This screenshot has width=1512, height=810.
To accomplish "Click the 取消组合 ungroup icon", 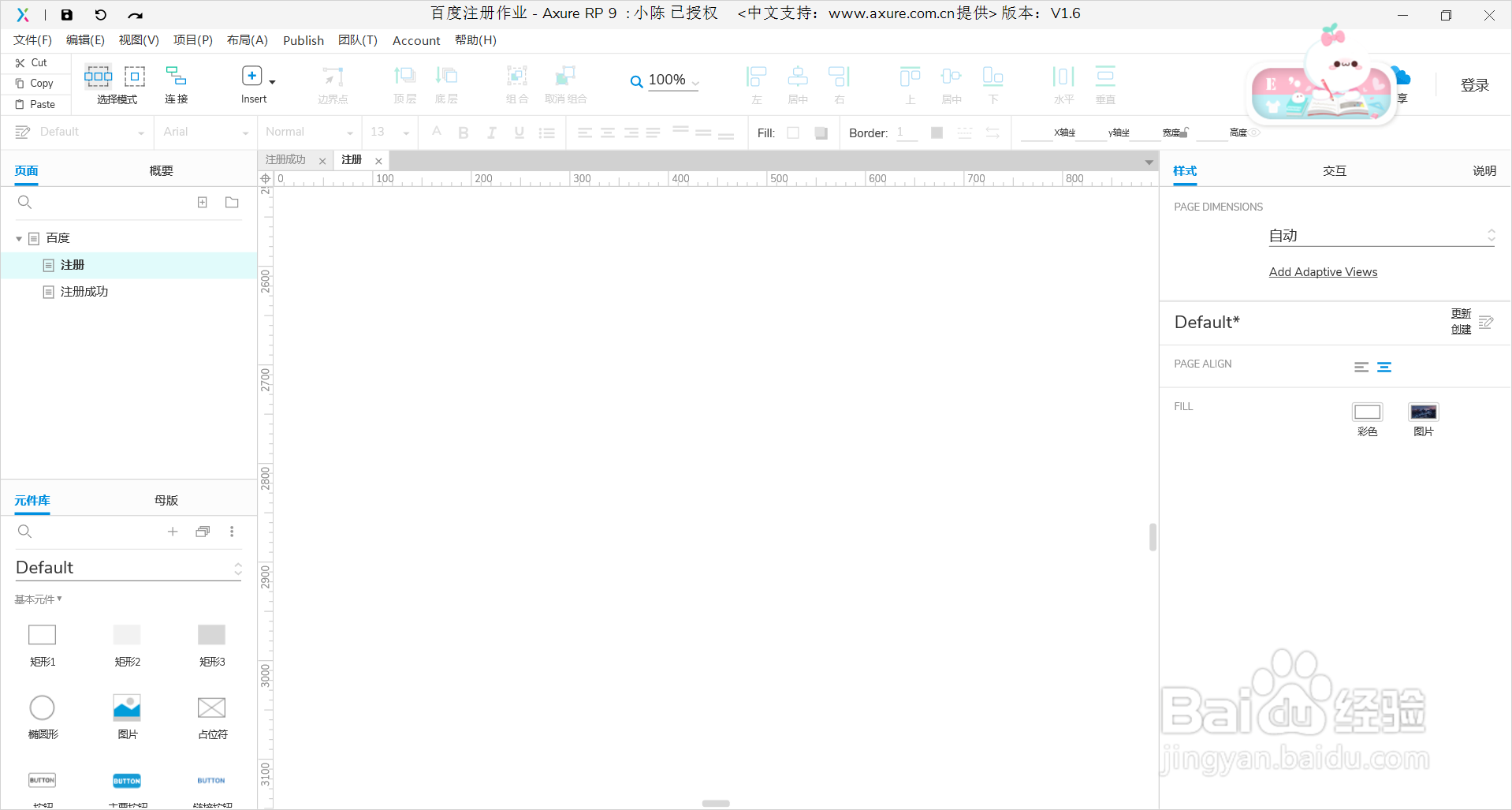I will tap(565, 76).
